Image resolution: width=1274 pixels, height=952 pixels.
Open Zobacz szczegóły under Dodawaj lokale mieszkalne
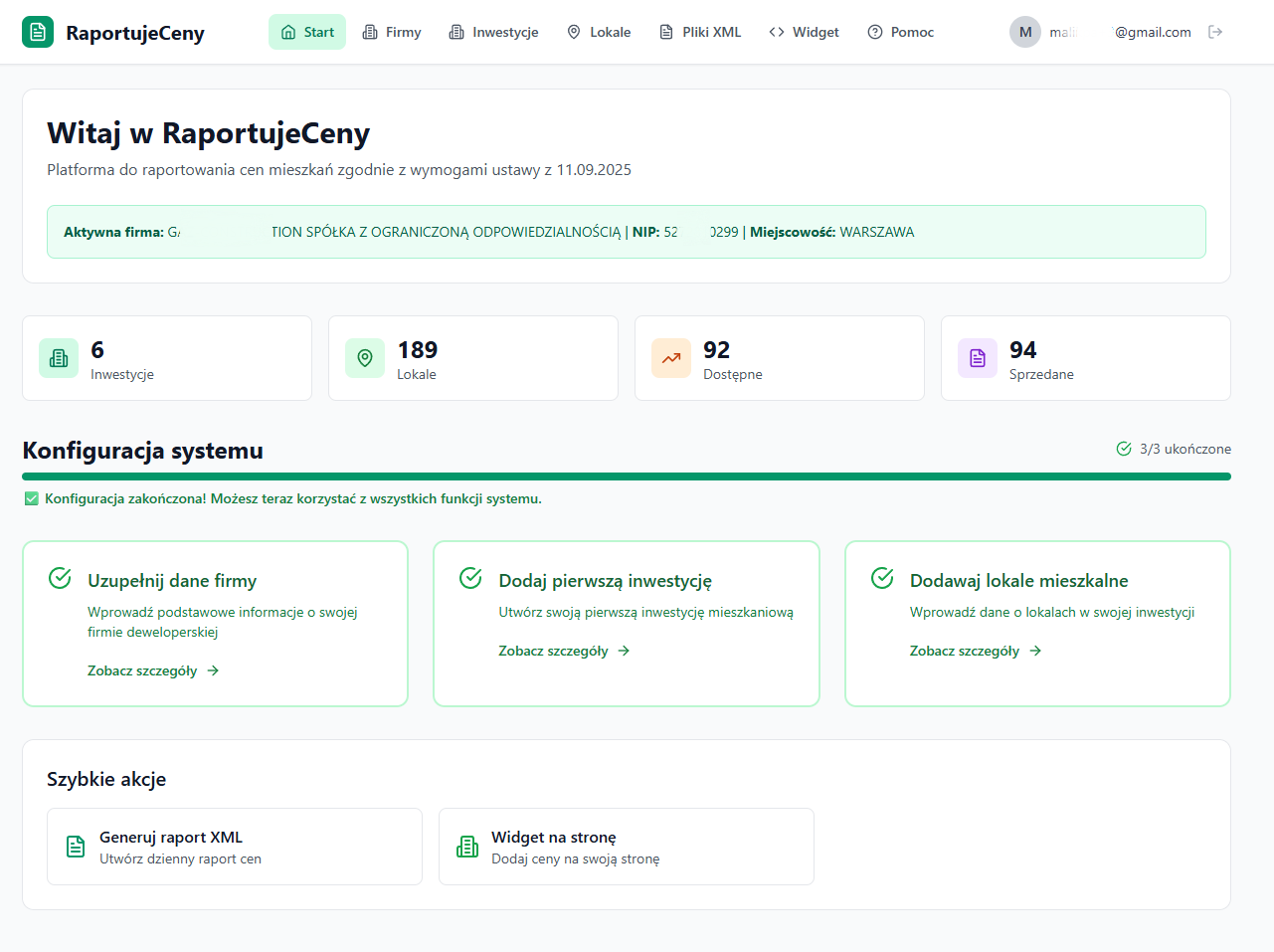(975, 651)
